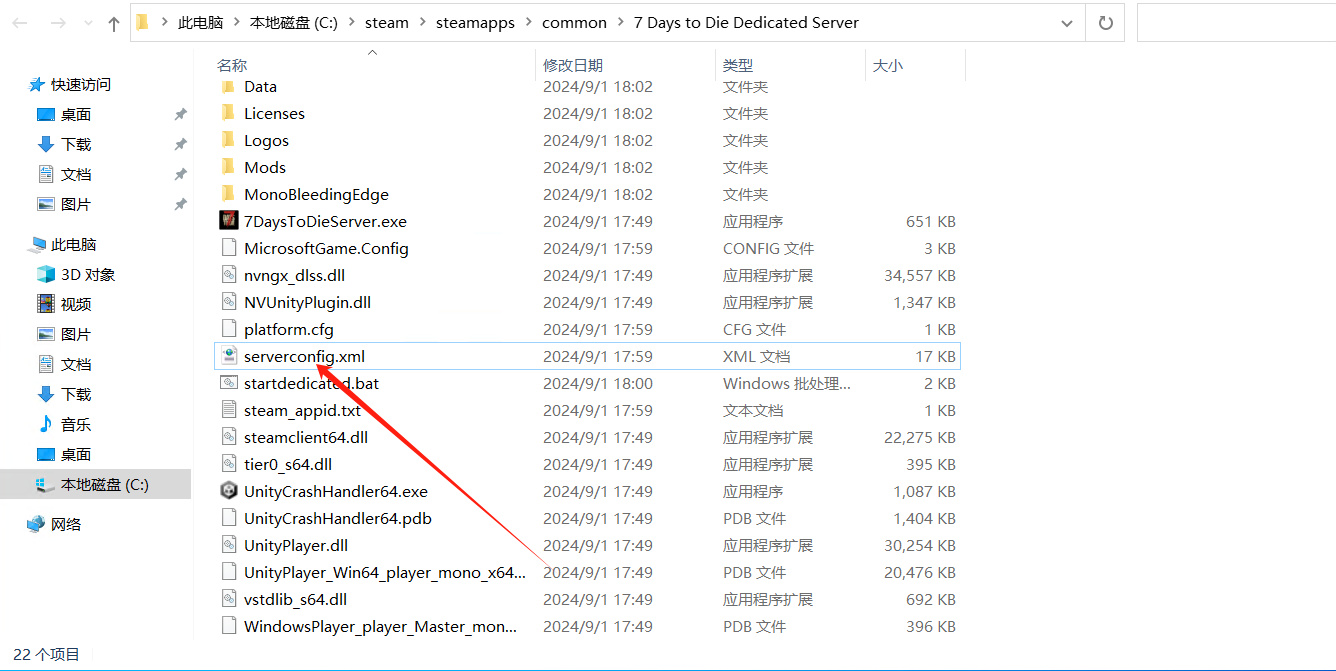This screenshot has height=671, width=1336.
Task: Select WindowsPlayer_player_Master_mon PDB file name
Action: tap(381, 626)
